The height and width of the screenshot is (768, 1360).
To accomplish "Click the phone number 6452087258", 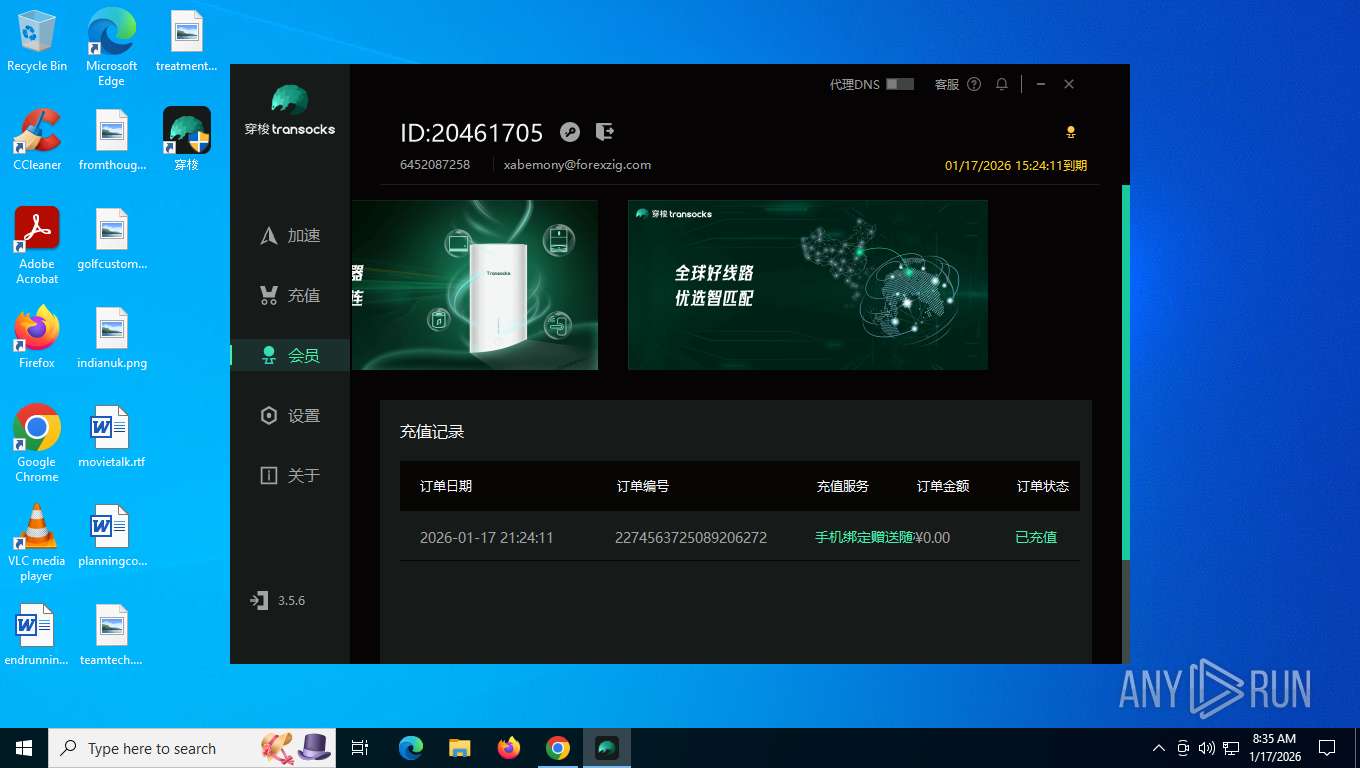I will tap(435, 164).
